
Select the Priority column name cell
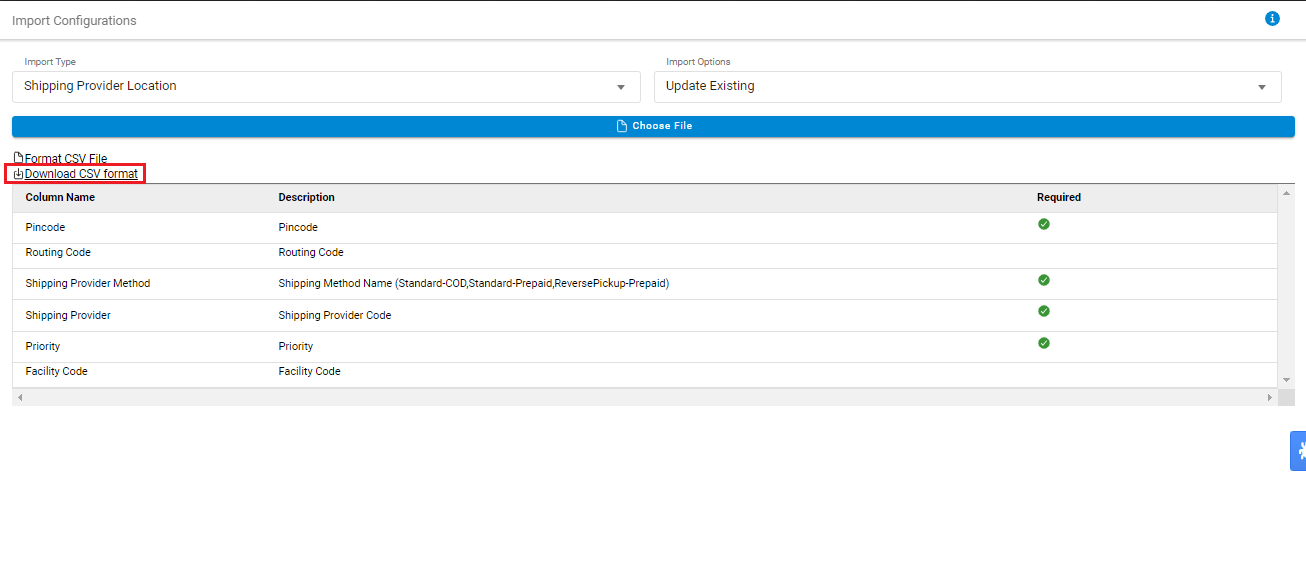pyautogui.click(x=43, y=347)
